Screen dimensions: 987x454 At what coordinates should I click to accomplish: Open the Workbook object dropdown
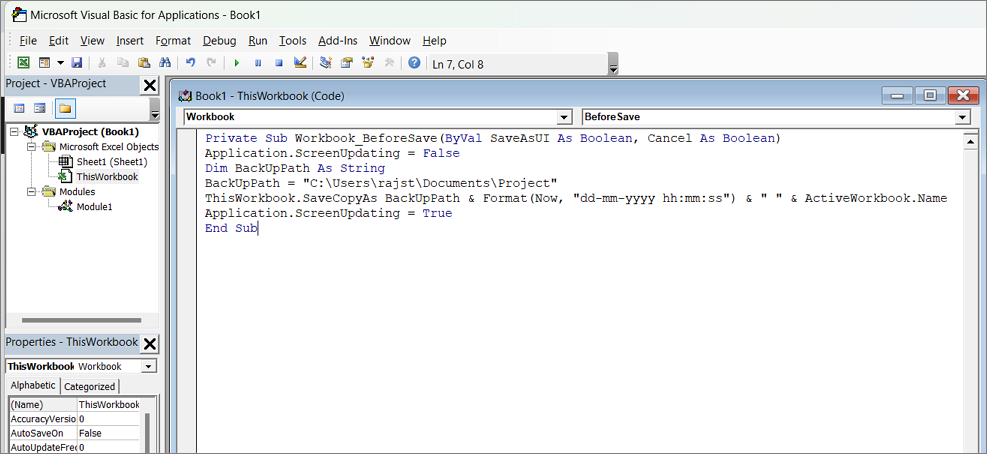(x=563, y=117)
